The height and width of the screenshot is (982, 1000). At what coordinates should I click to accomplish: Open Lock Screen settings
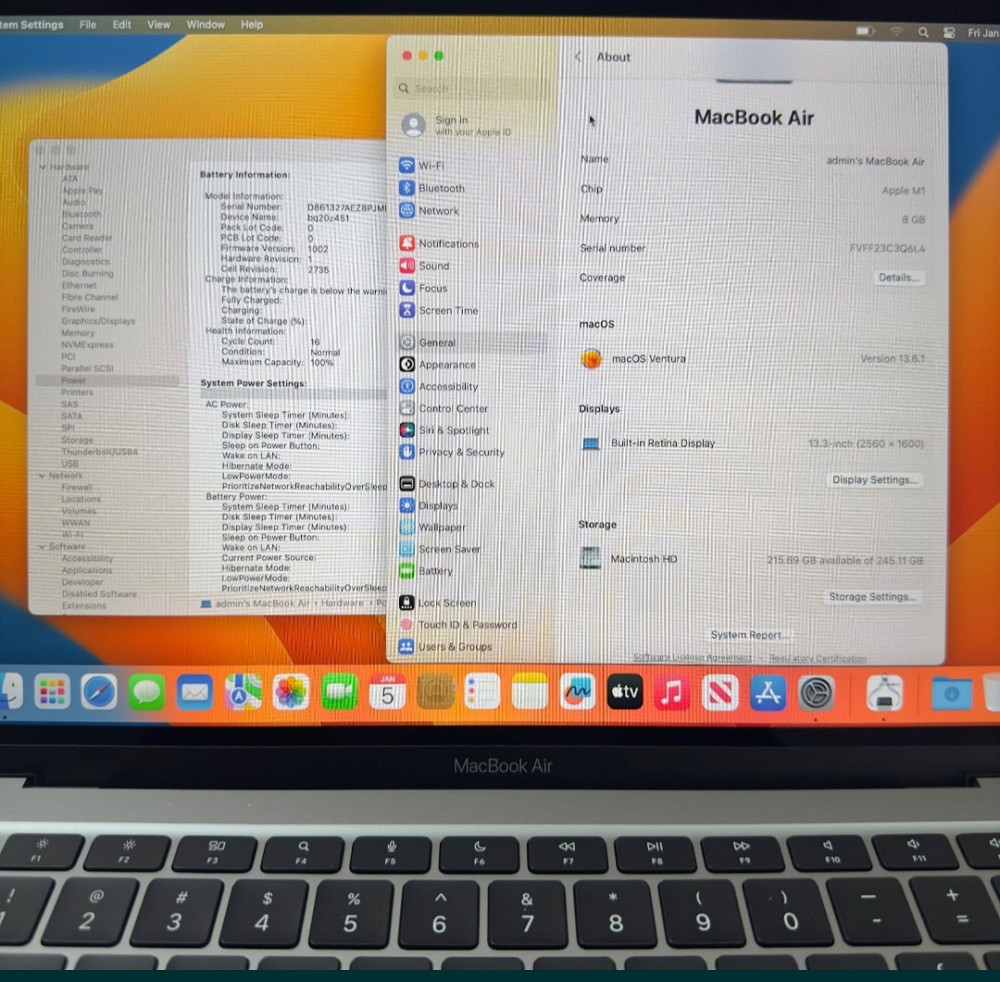click(446, 602)
